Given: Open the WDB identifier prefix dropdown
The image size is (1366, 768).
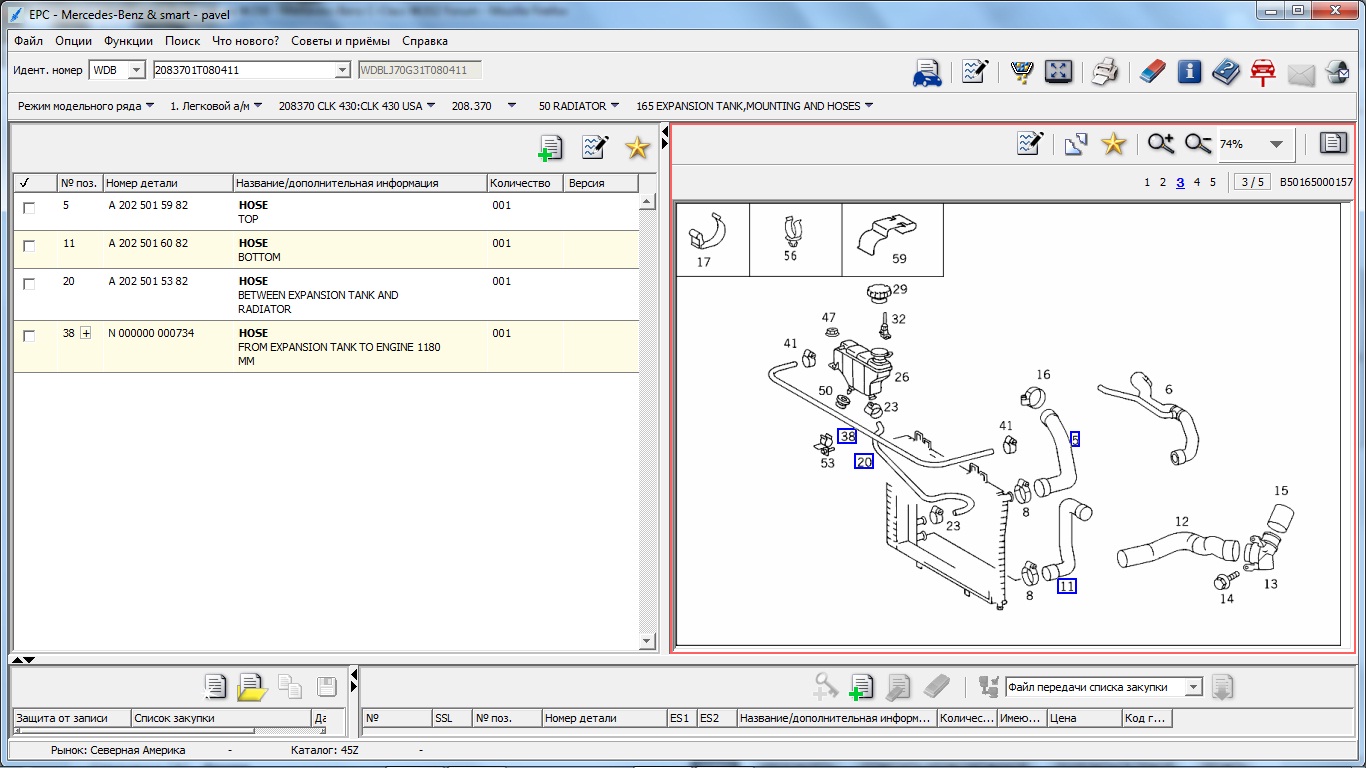Looking at the screenshot, I should tap(137, 70).
